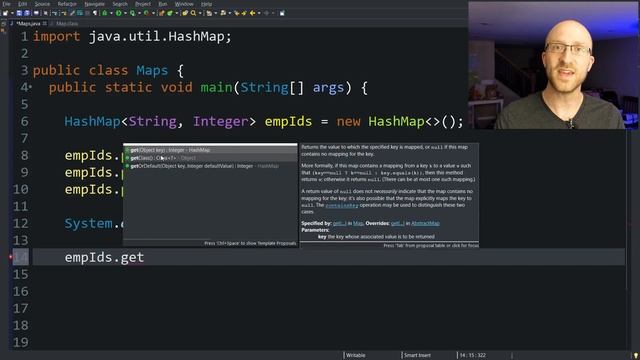
Task: Open the Run menu
Action: coord(163,4)
